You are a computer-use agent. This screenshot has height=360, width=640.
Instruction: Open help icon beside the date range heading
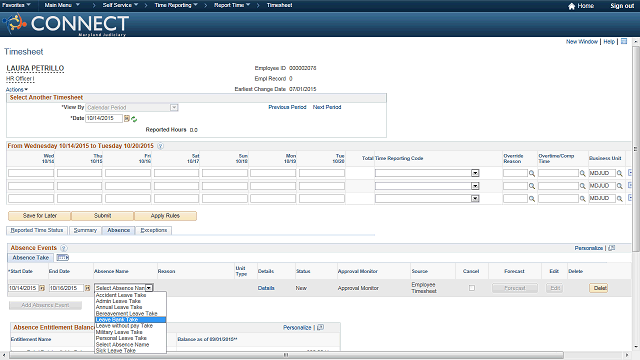pos(160,146)
